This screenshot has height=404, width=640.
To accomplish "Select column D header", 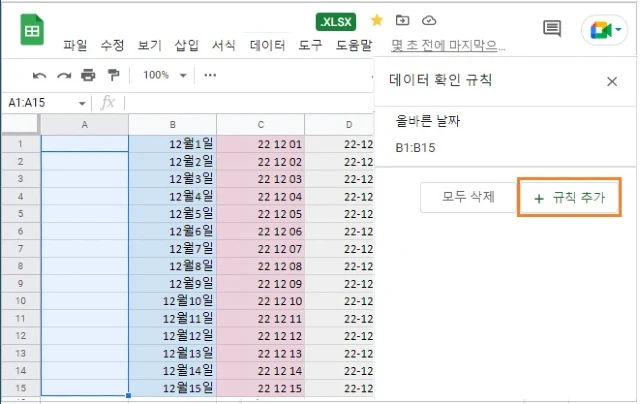I will tap(340, 124).
